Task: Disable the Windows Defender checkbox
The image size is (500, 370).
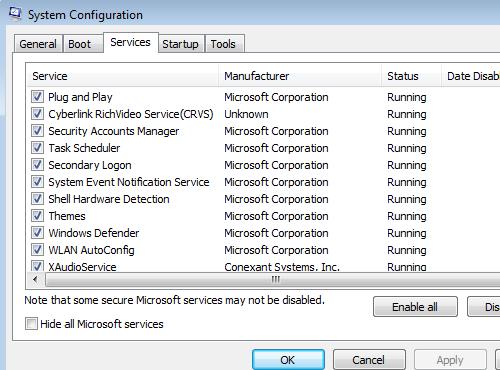Action: coord(37,233)
